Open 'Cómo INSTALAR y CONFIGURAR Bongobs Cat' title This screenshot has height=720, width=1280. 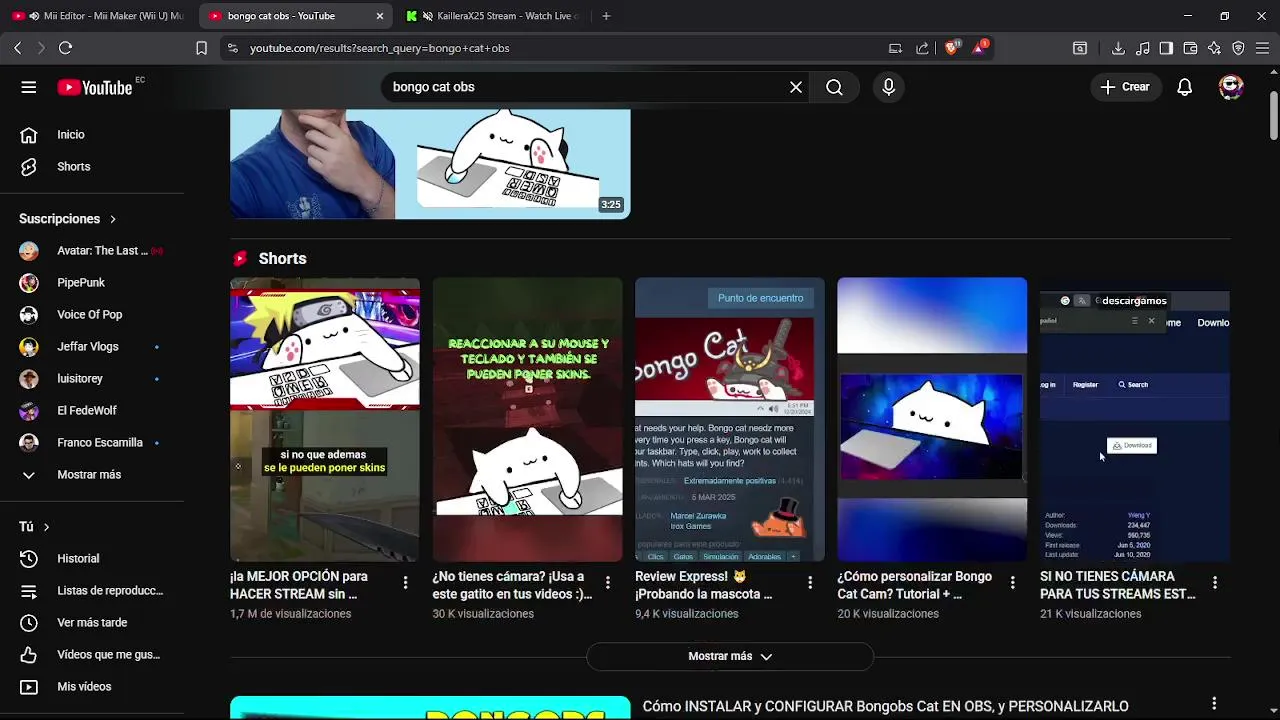[885, 707]
